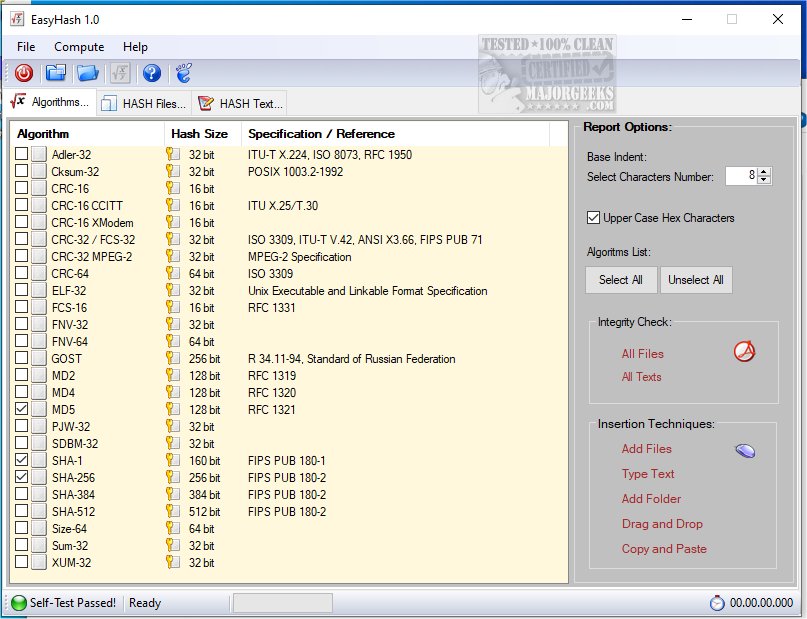Click the Compute formula toolbar icon

120,72
